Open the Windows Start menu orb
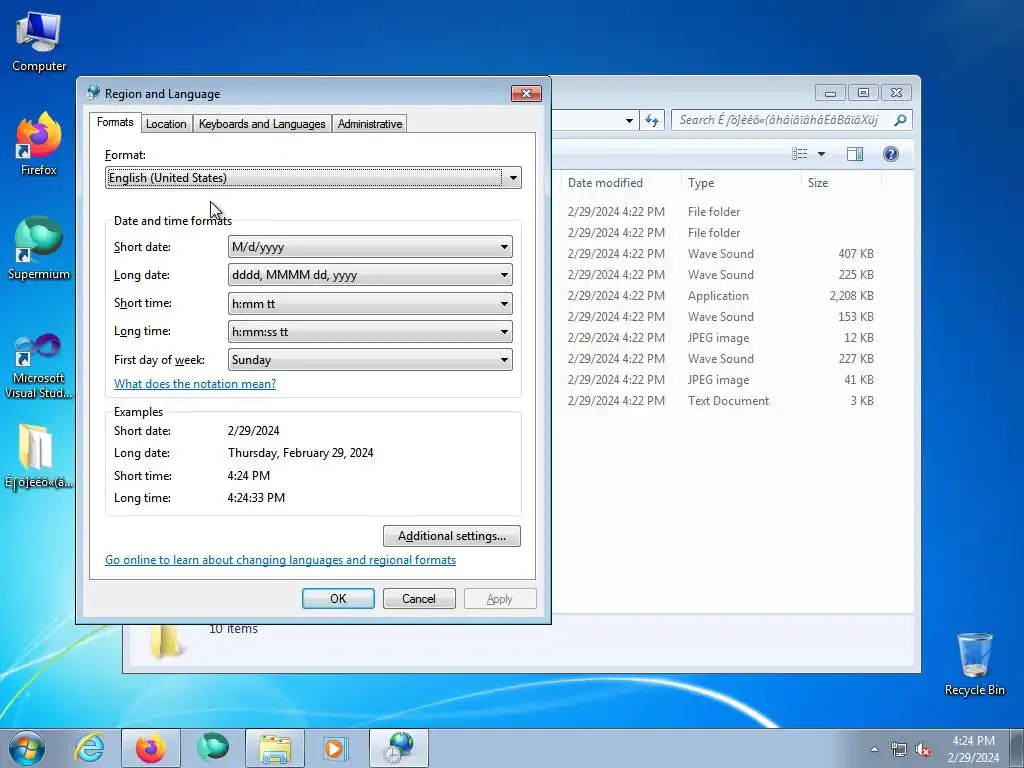1024x768 pixels. pyautogui.click(x=27, y=748)
